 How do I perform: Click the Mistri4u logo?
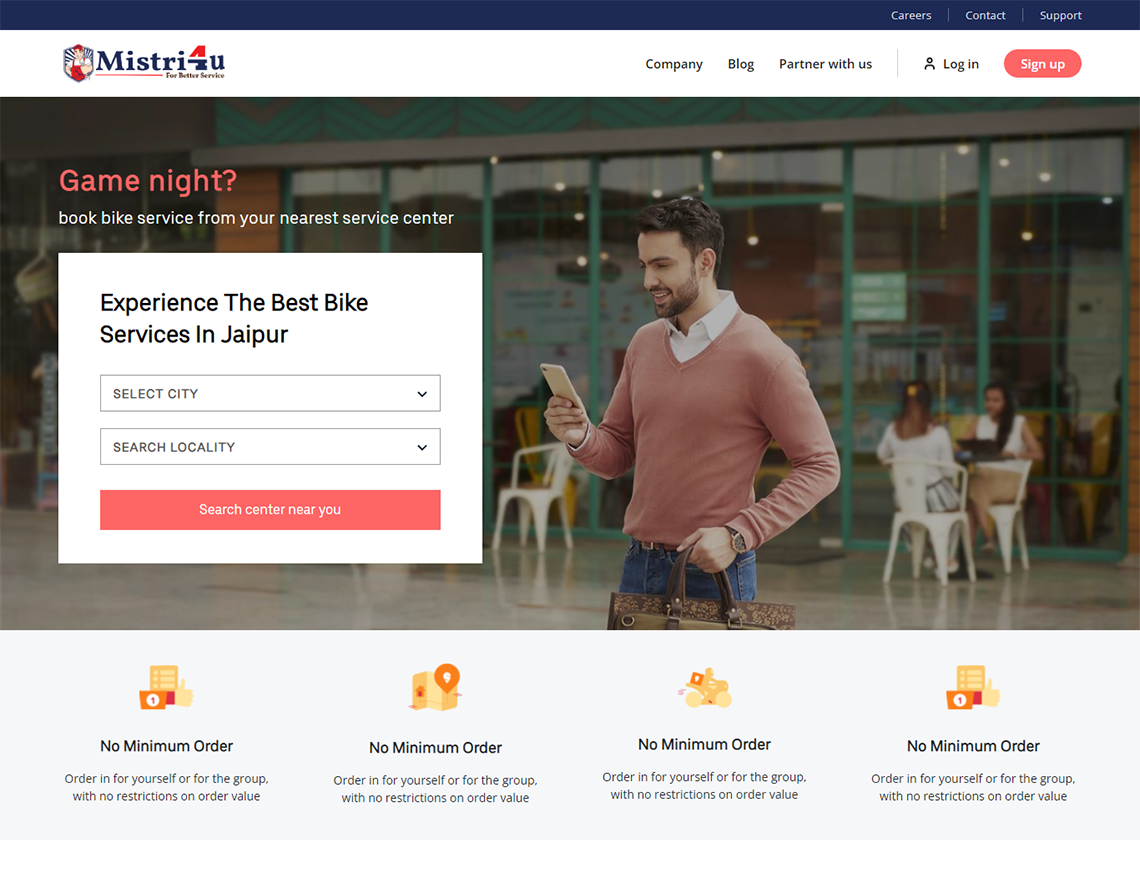(x=144, y=63)
